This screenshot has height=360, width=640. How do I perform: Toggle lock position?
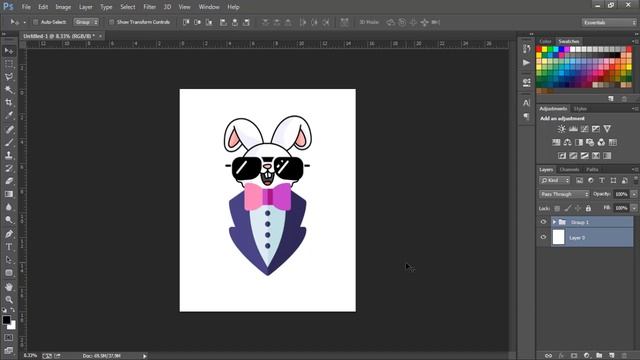(578, 209)
